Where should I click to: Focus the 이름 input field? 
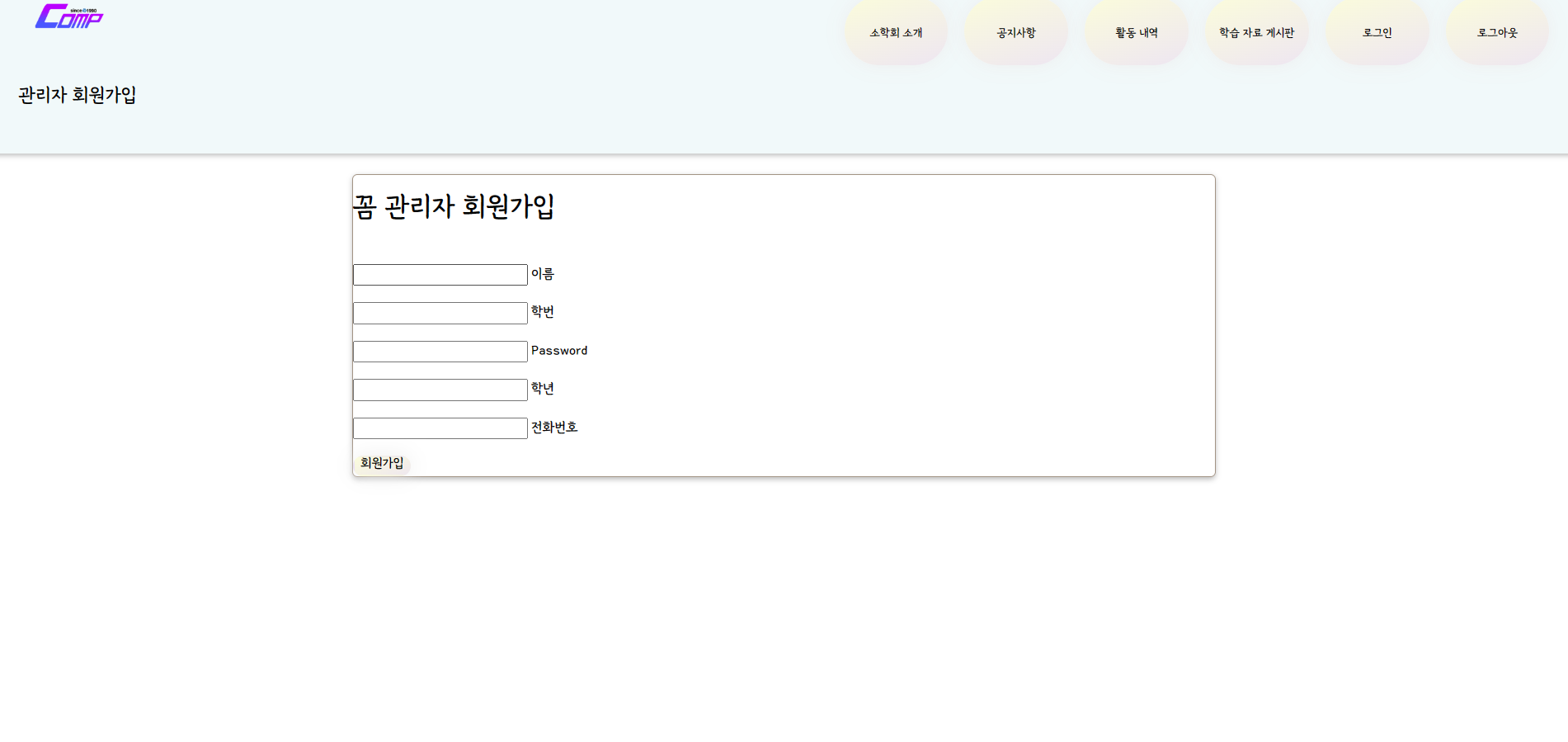click(440, 275)
